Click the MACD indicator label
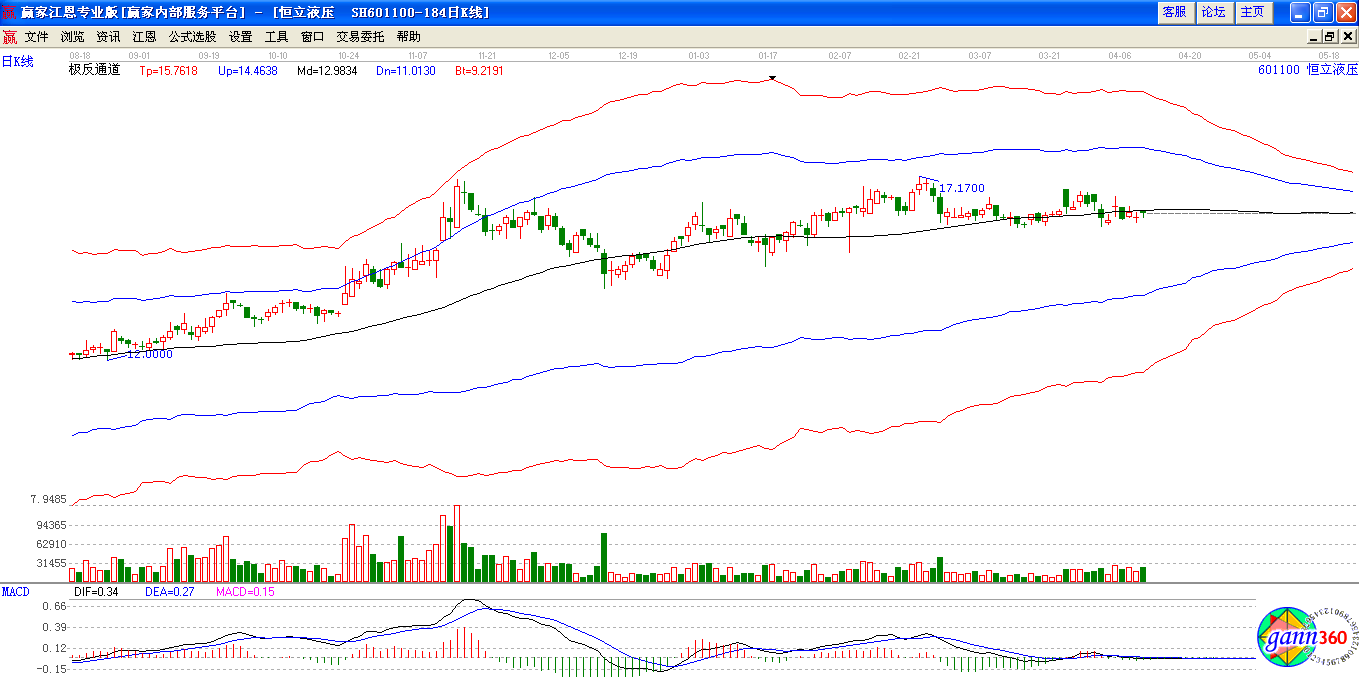1359x677 pixels. coord(15,592)
